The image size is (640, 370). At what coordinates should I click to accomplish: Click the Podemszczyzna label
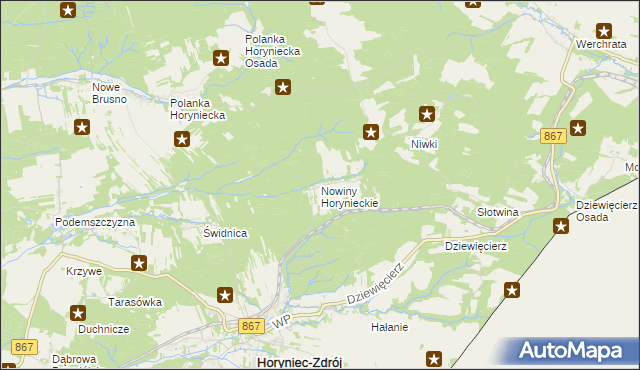pos(95,222)
